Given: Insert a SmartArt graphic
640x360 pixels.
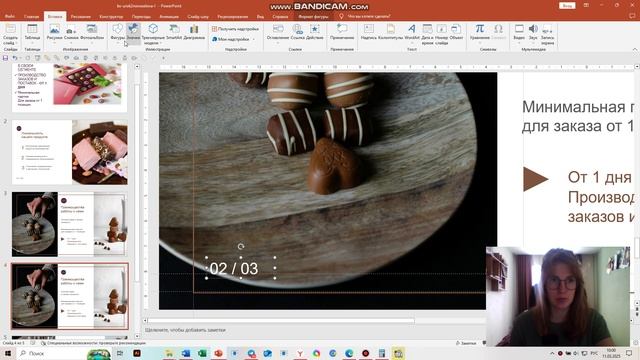Looking at the screenshot, I should pyautogui.click(x=174, y=33).
